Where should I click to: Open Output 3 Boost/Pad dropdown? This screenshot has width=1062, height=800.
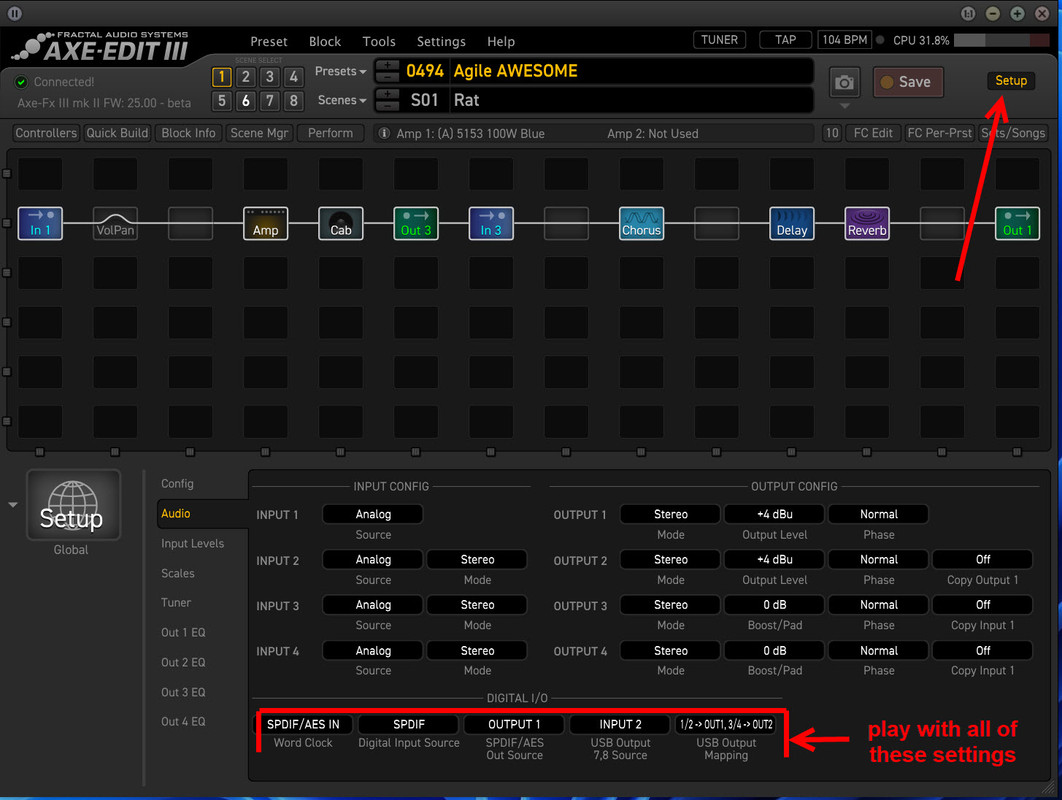(775, 605)
